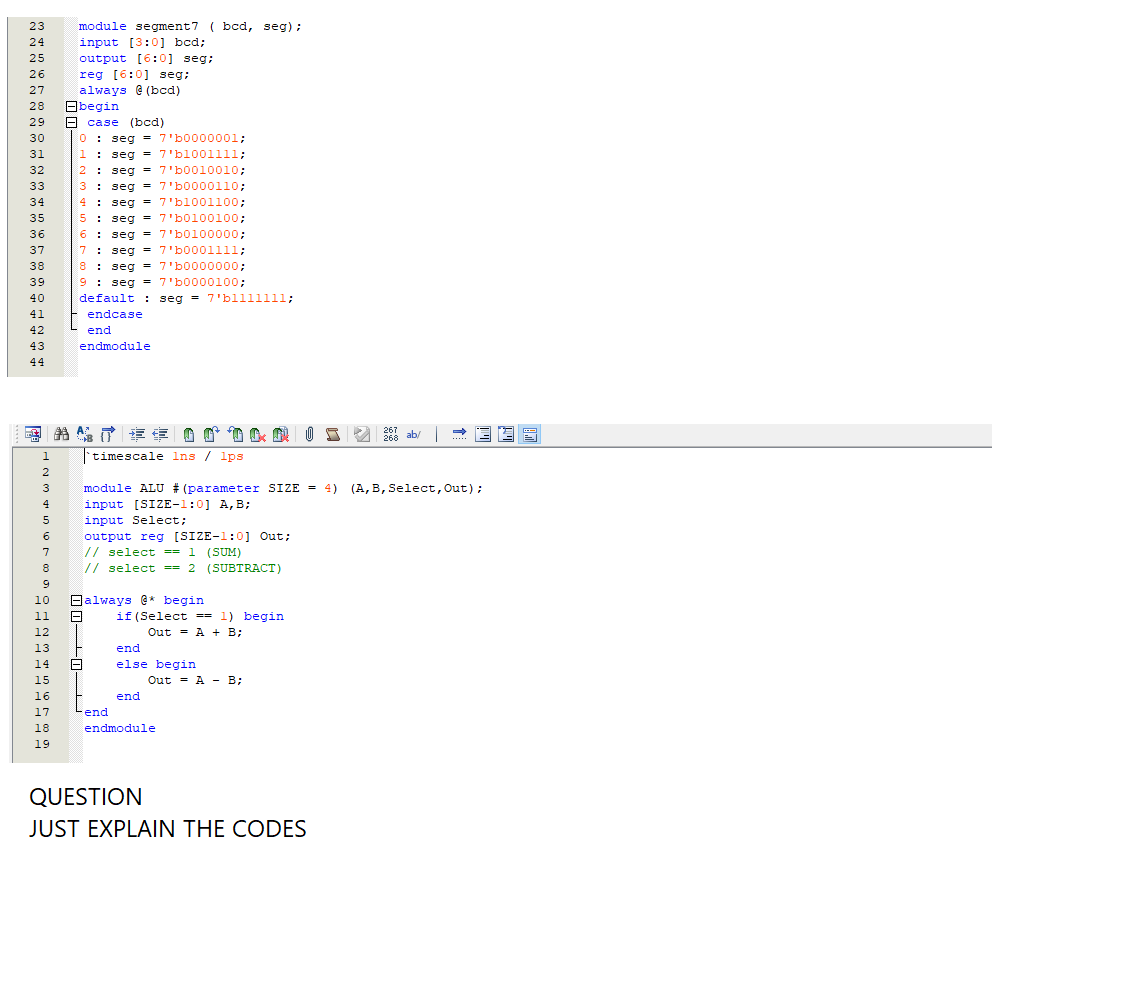The height and width of the screenshot is (987, 1139).
Task: Click 'input [3:0] bcd;' on line 24
Action: tap(142, 43)
